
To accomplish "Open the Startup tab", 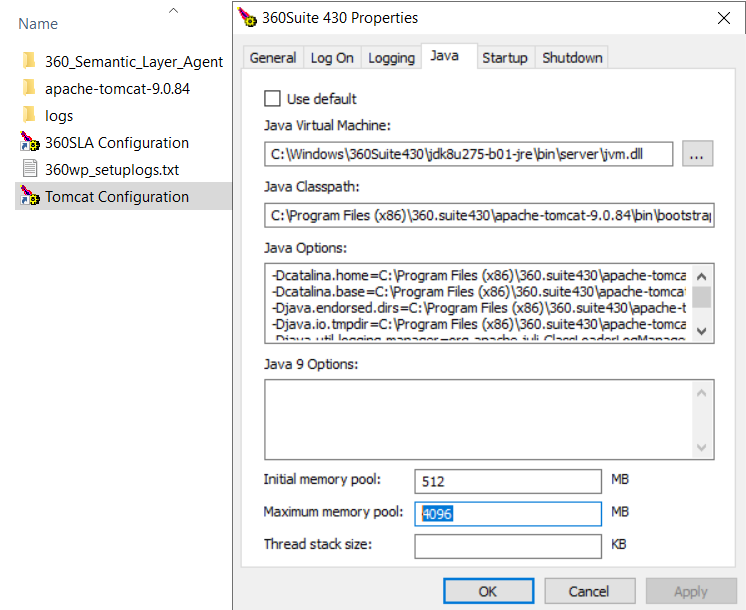I will [505, 58].
